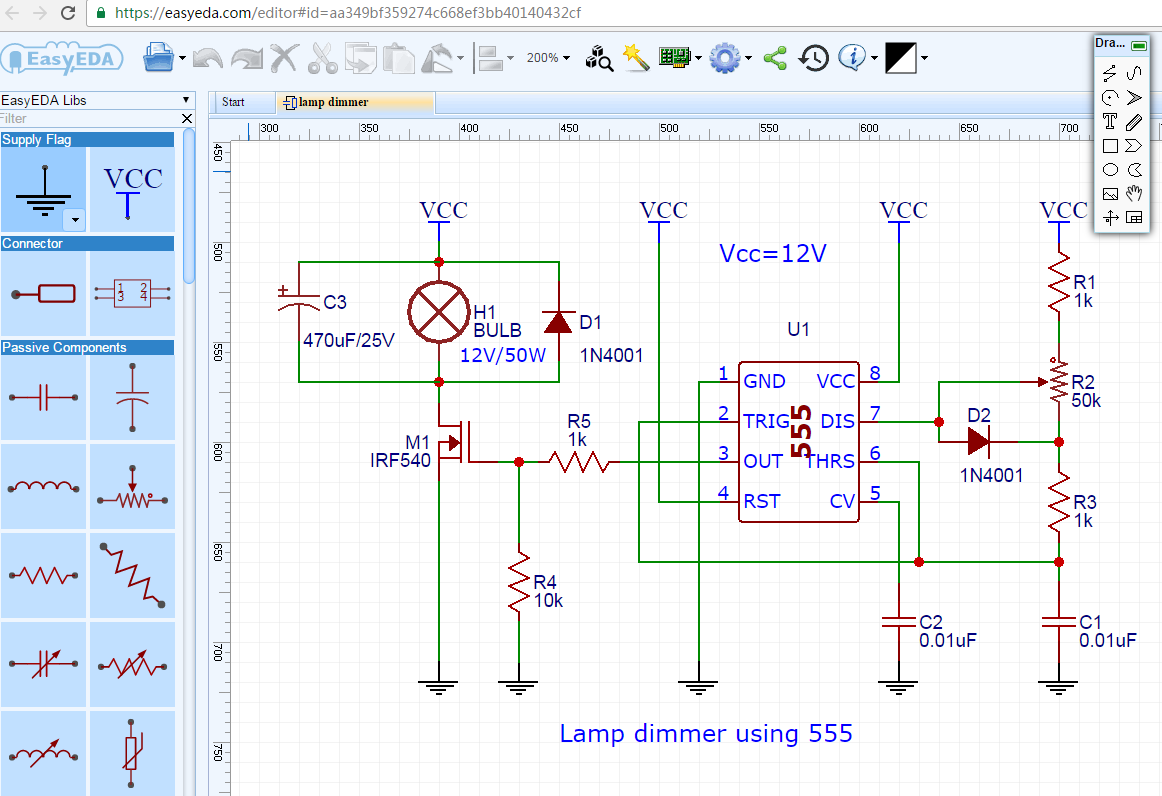Click the Delete X icon
The image size is (1162, 796).
(284, 58)
